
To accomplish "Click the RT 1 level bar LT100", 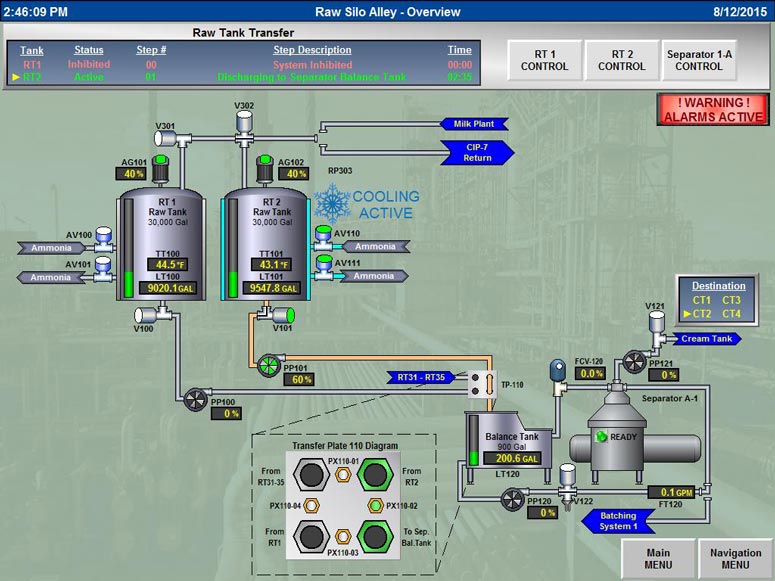I will tap(128, 250).
